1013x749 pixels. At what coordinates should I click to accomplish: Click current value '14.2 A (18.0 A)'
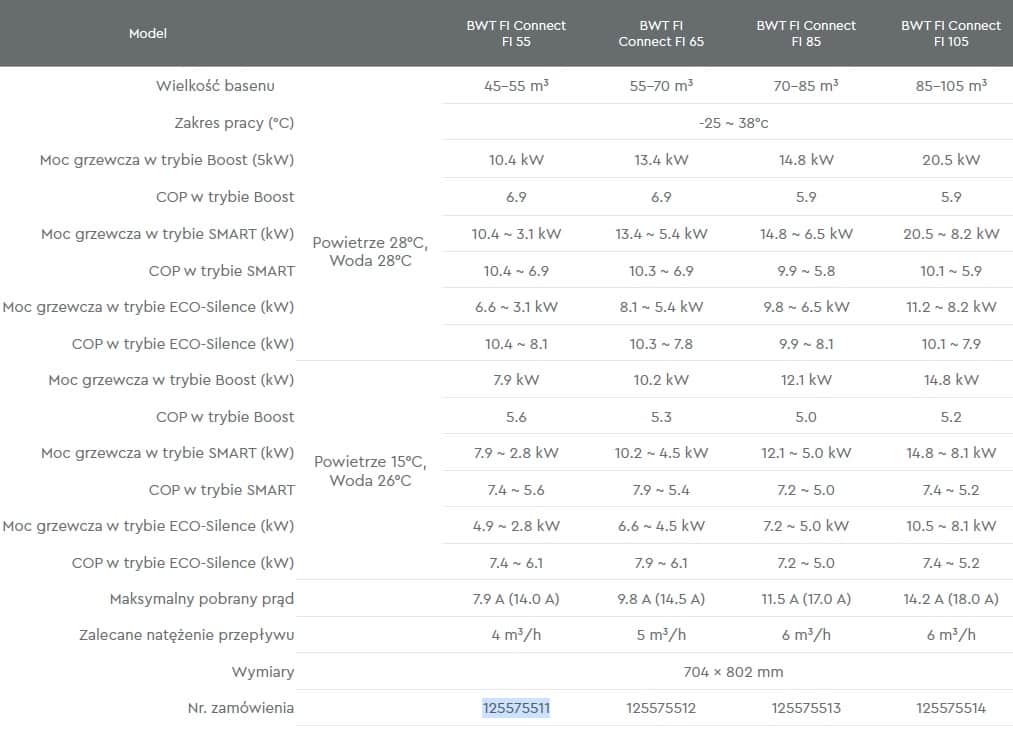[951, 599]
